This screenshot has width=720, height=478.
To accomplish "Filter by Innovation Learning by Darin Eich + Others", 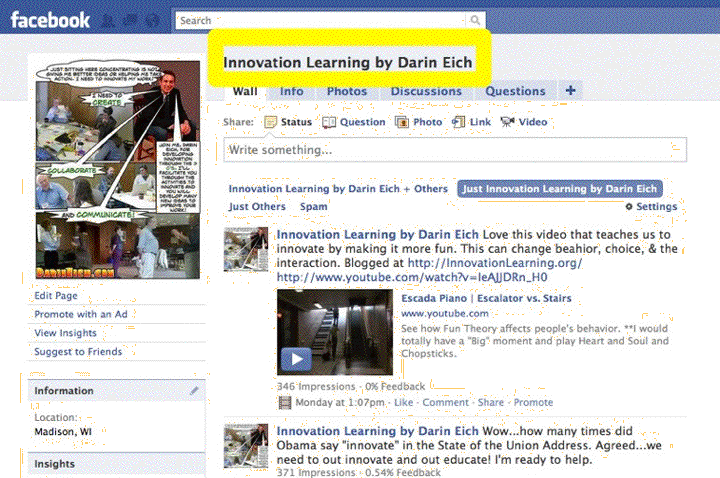I will [x=338, y=189].
